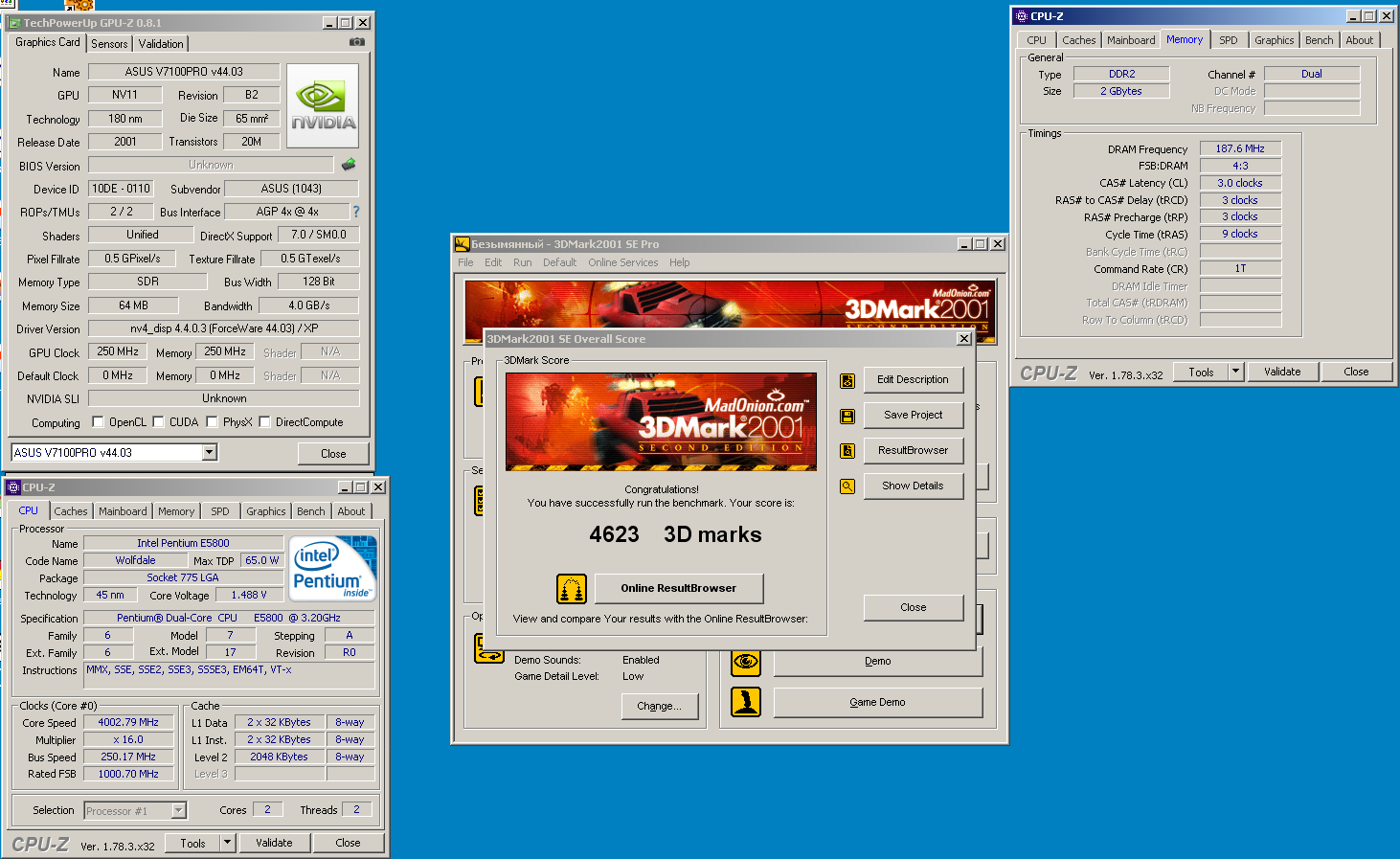Toggle the DirectCompute checkbox
Image resolution: width=1400 pixels, height=859 pixels.
(x=264, y=422)
